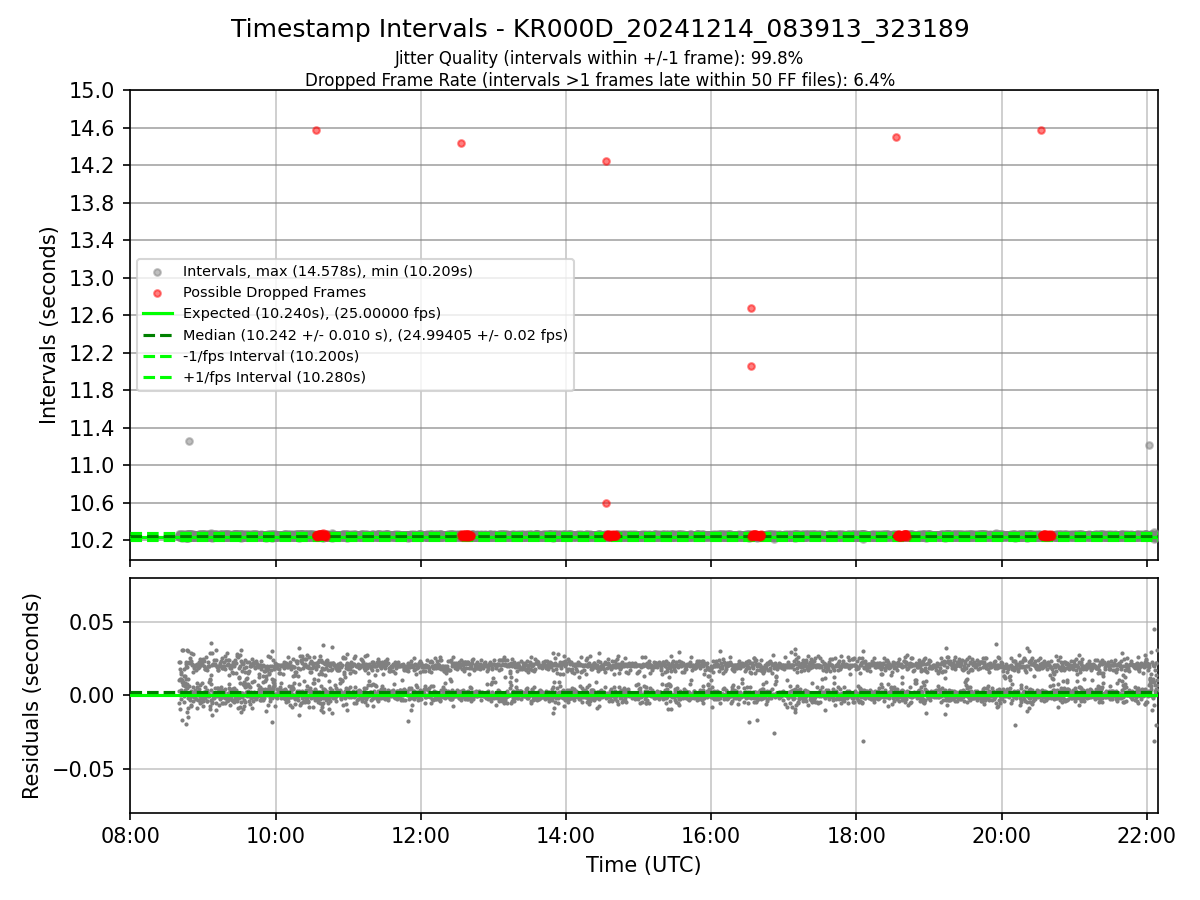
Task: Click legend entry 'Expected (10.240s), (25.00000 fps)'
Action: (x=311, y=313)
